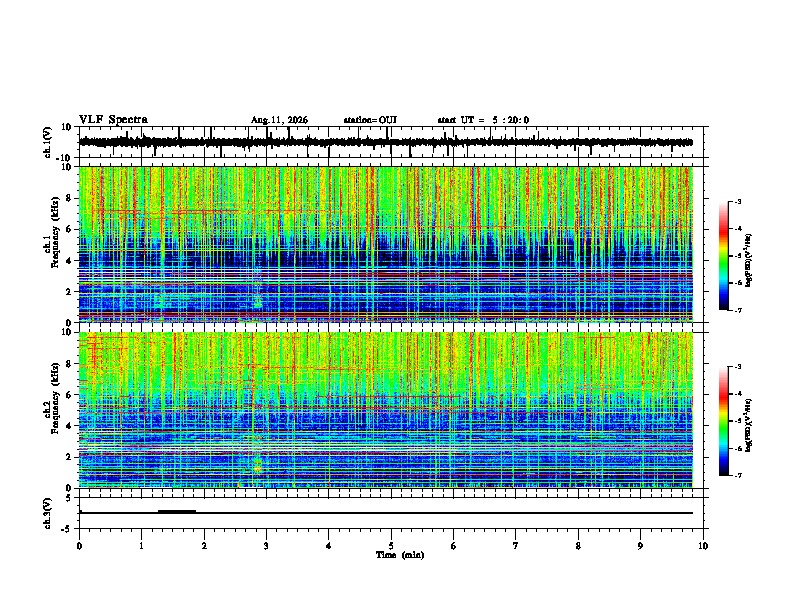Click the "-7" label on ch.1 color bar
The height and width of the screenshot is (612, 792).
[x=737, y=310]
